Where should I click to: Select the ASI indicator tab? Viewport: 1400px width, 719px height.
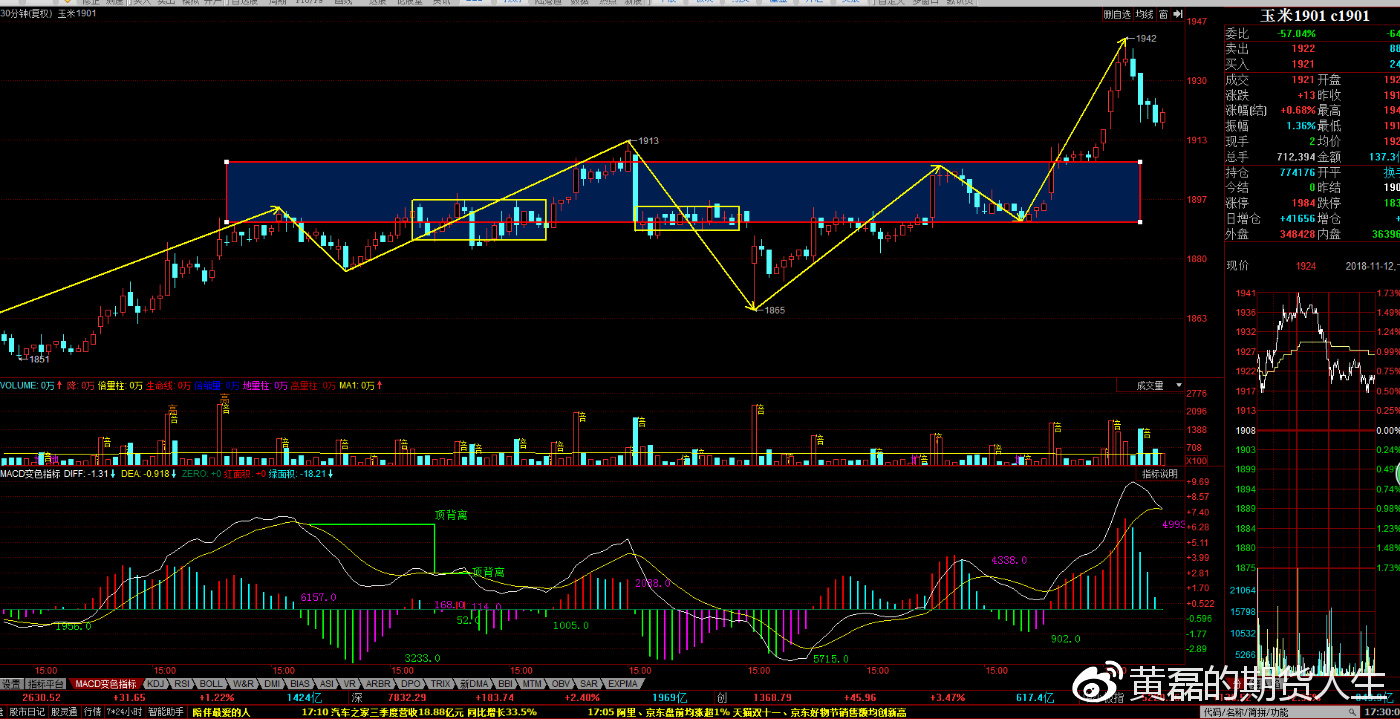point(327,684)
